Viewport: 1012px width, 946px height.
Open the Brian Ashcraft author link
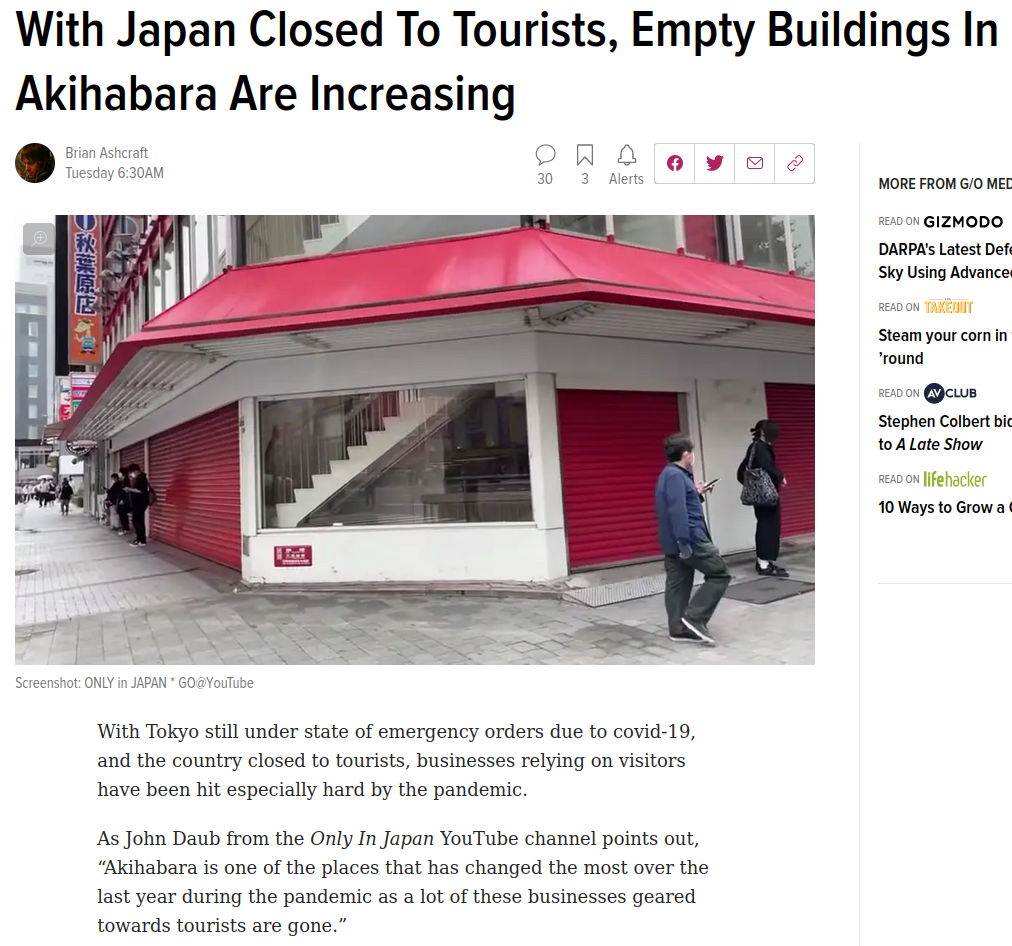coord(106,153)
